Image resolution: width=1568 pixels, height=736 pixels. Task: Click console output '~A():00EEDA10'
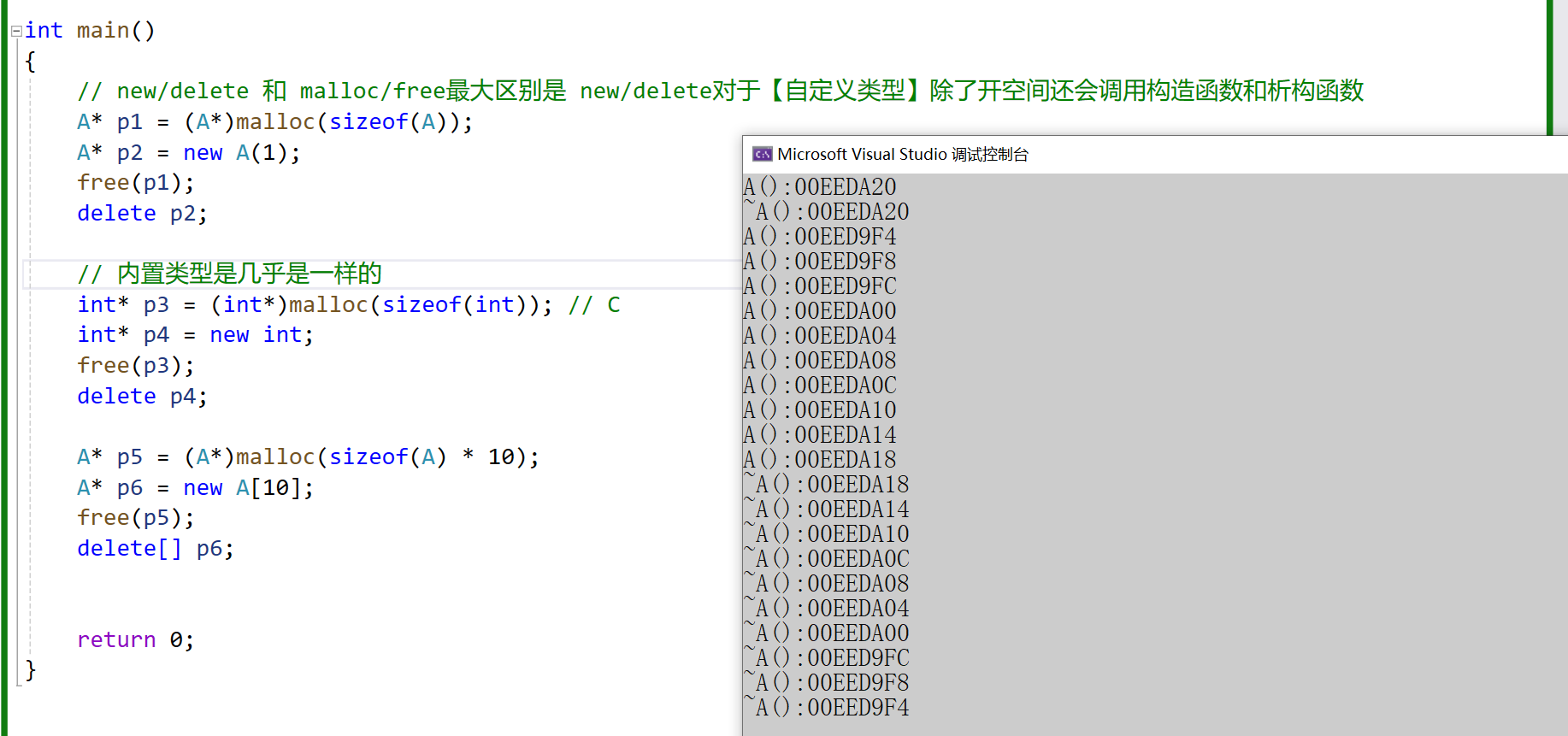coord(826,534)
